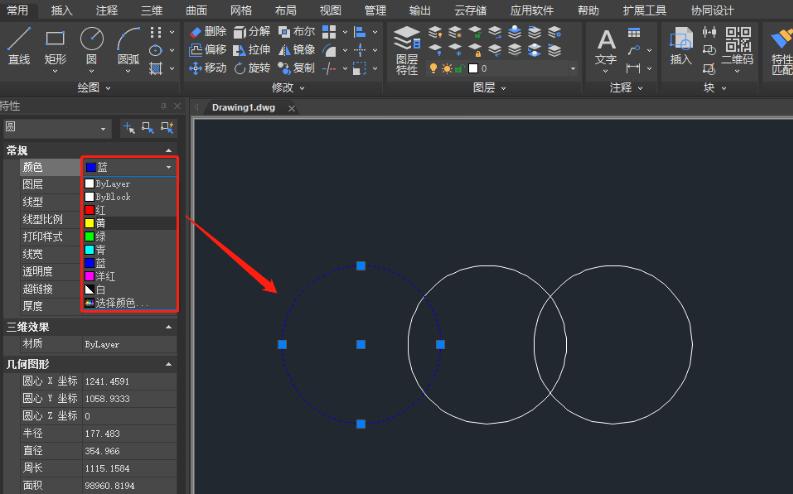Click the 移动 move tool
Image resolution: width=793 pixels, height=494 pixels.
point(207,68)
